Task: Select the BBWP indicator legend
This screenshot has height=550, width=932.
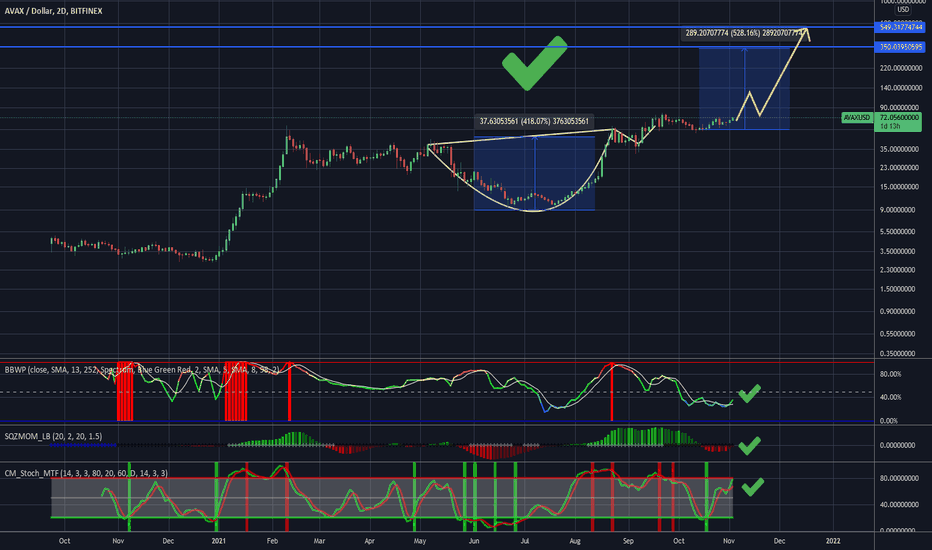Action: (141, 370)
